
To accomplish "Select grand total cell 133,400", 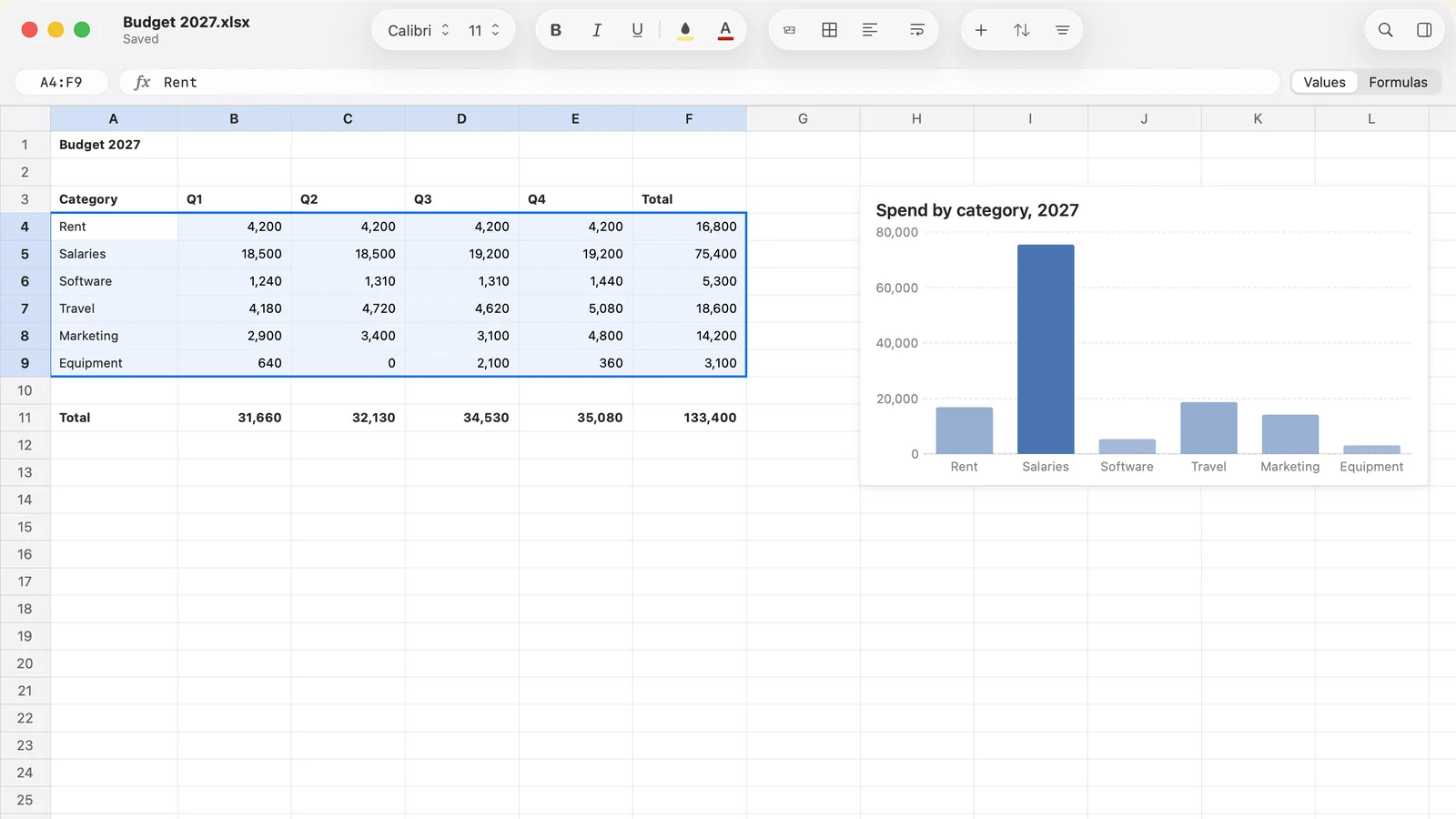I will (689, 418).
